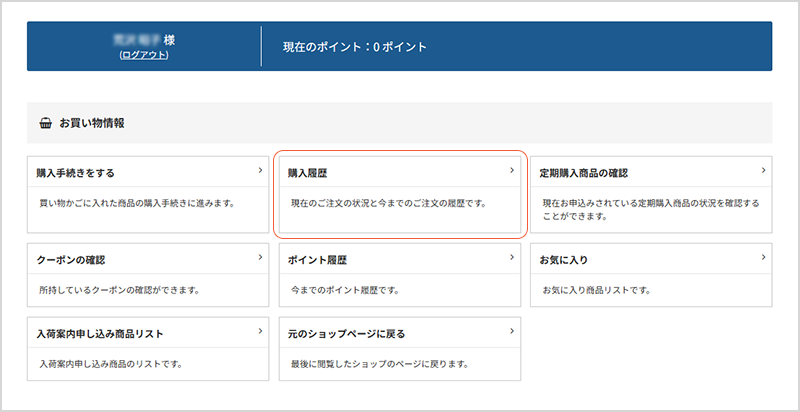
Task: Click chevron arrow on 入荷案内申し込み商品リスト card
Action: point(260,331)
